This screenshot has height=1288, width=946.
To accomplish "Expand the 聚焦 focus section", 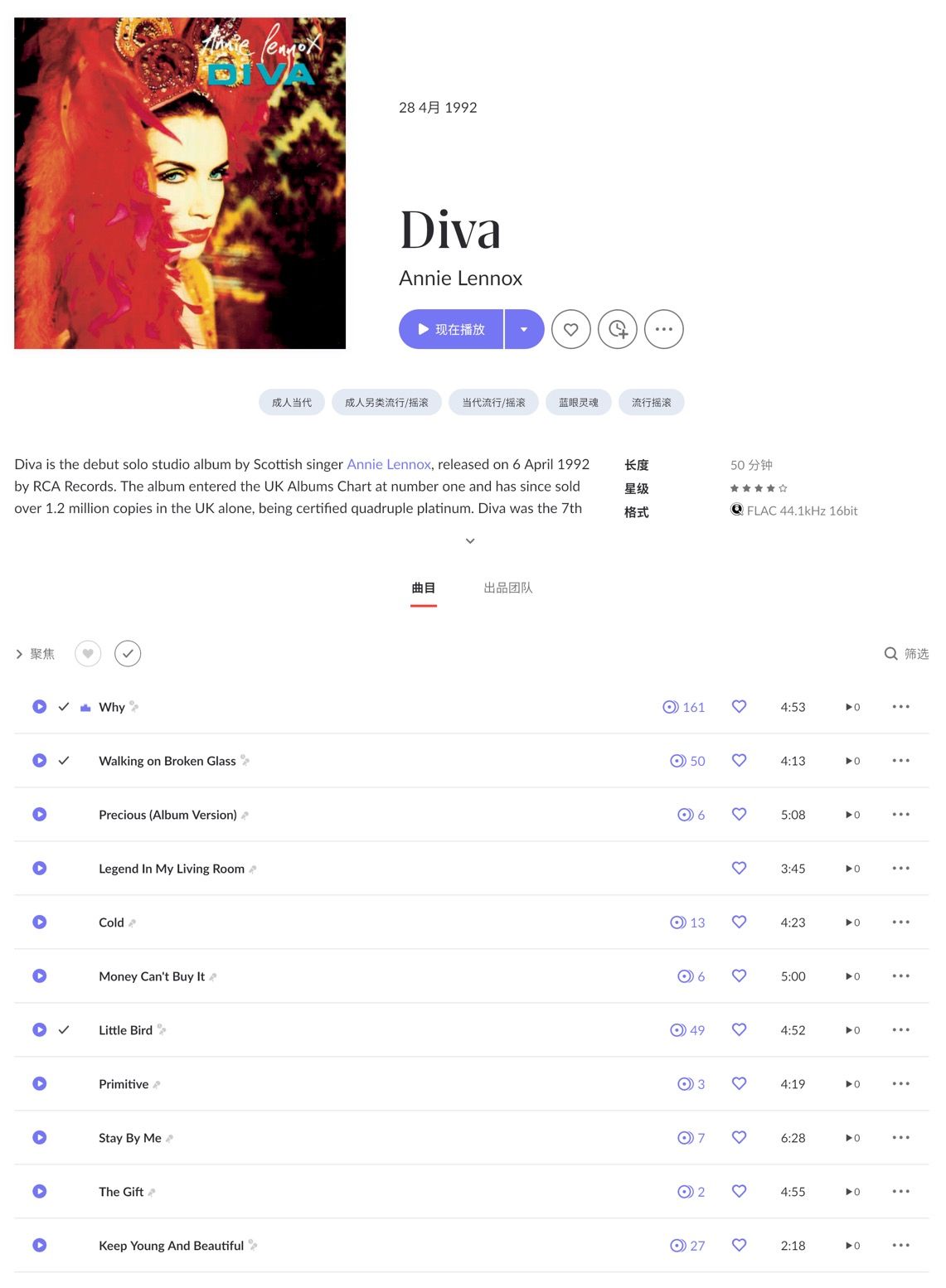I will pos(35,654).
